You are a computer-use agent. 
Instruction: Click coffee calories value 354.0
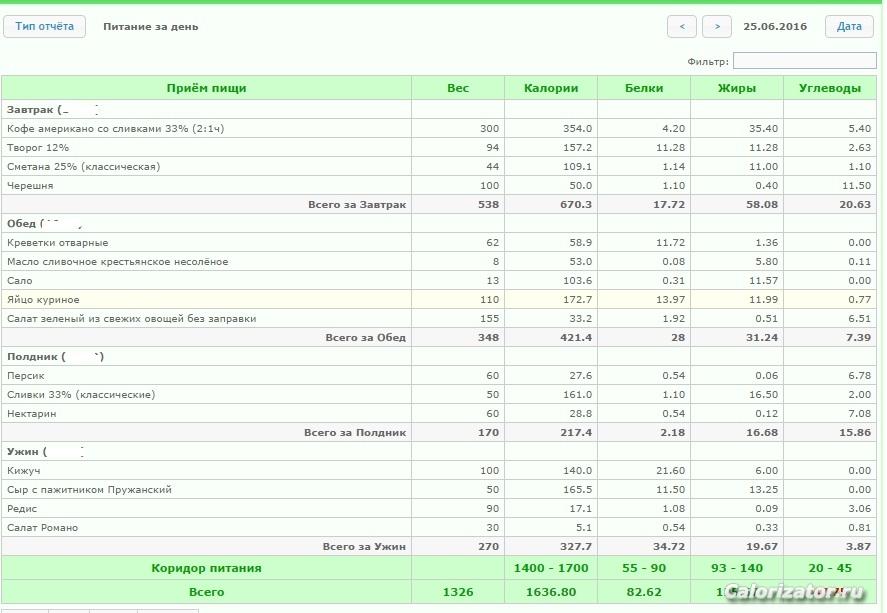pos(577,128)
